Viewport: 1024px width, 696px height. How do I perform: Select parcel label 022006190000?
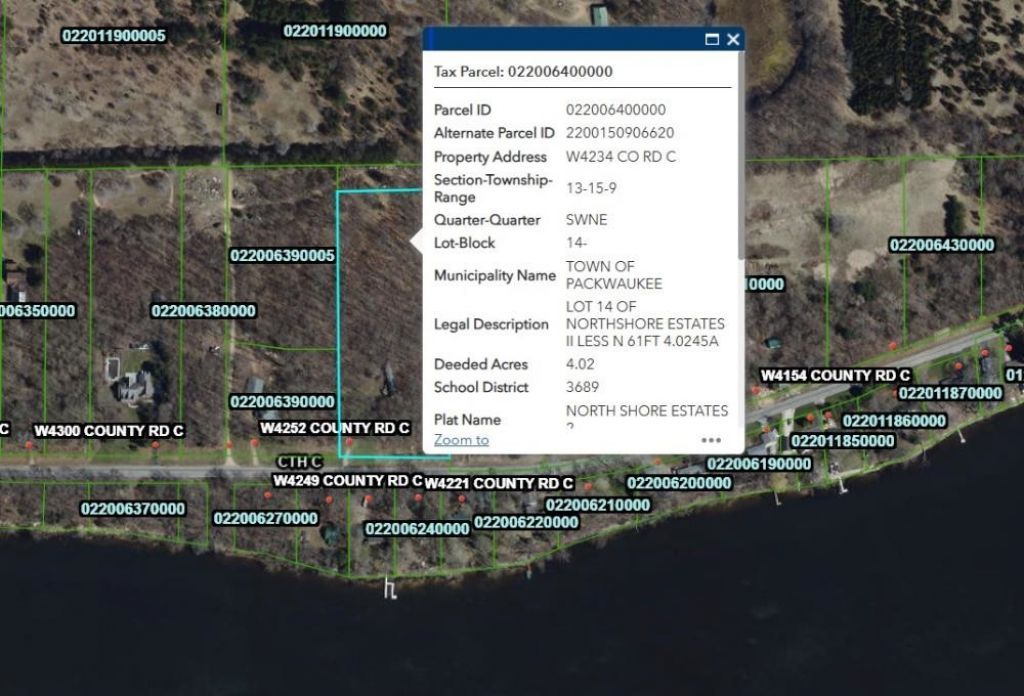759,464
